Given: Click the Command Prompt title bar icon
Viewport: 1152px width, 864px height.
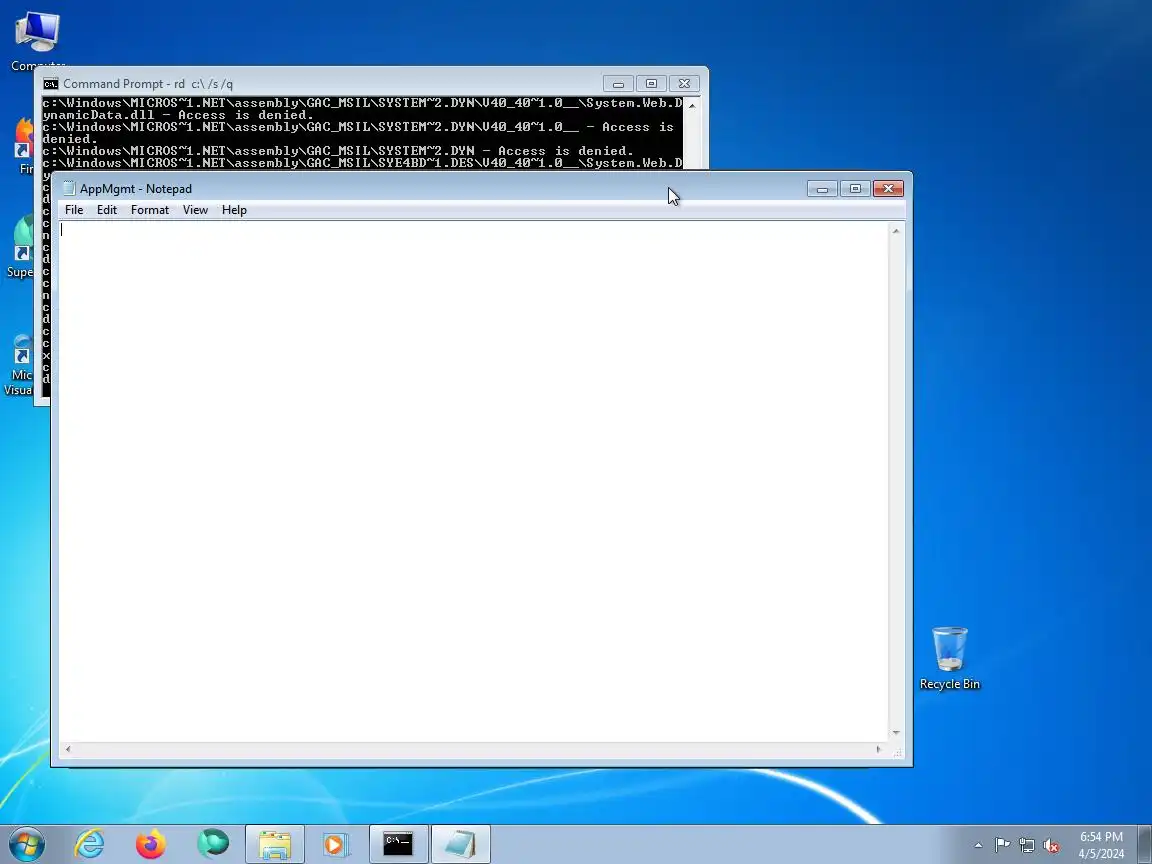Looking at the screenshot, I should pos(51,84).
